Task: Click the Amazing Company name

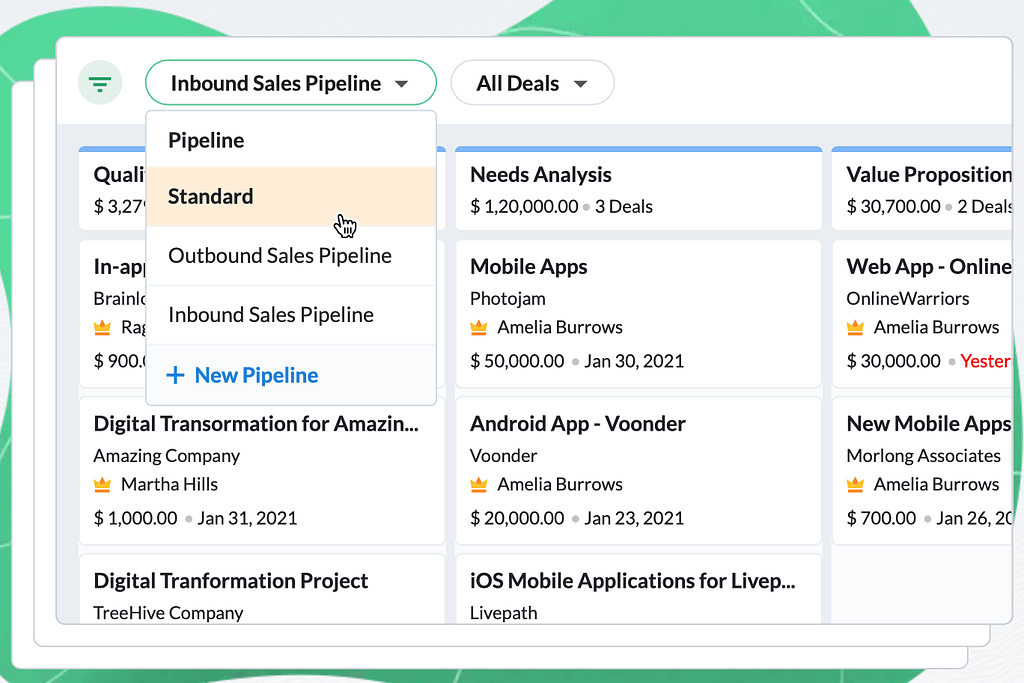Action: pos(167,456)
